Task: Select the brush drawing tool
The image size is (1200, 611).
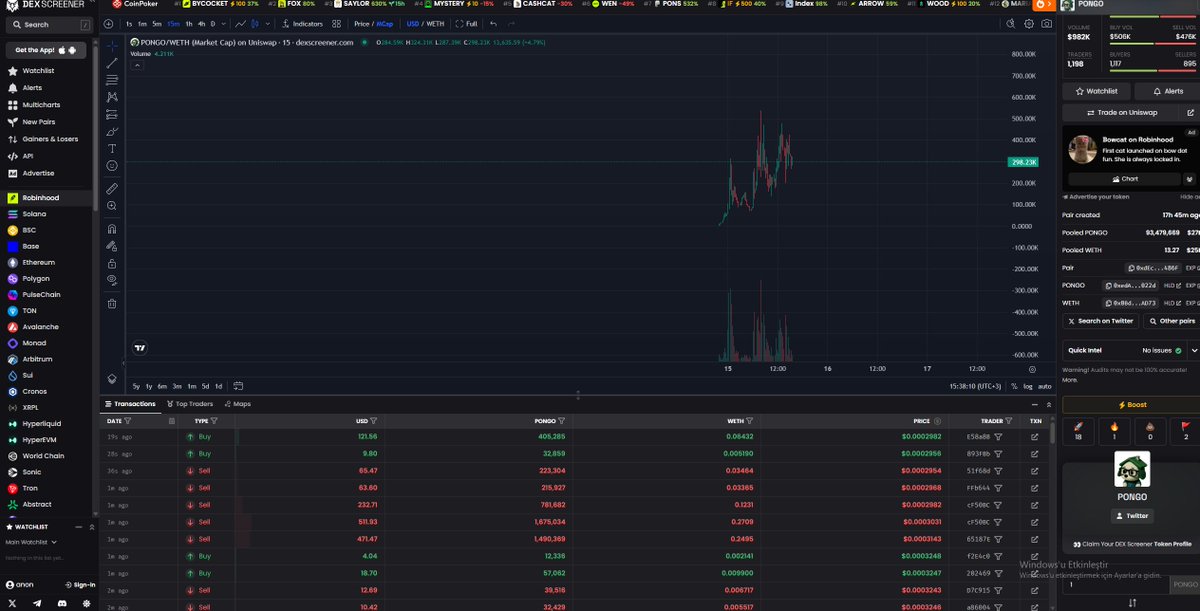Action: coord(112,131)
